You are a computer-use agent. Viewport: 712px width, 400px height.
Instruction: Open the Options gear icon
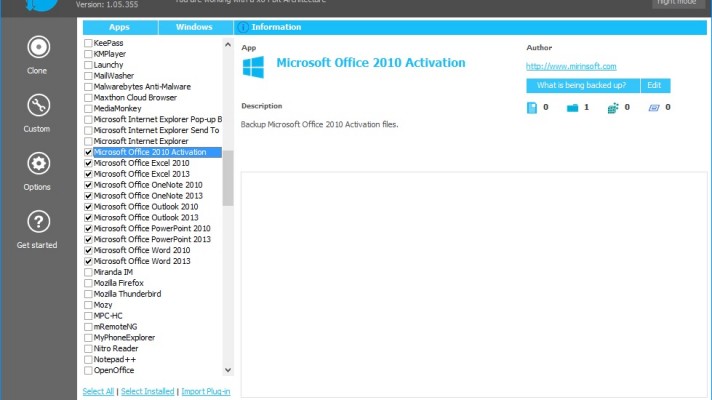(38, 163)
